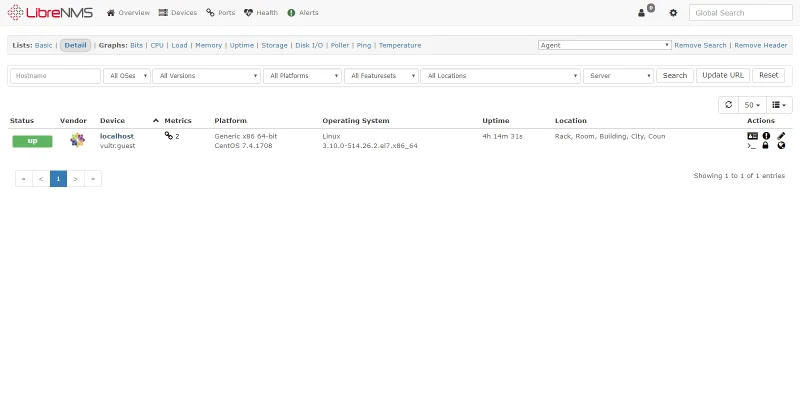Click the HTTPS padlock action icon
This screenshot has height=402, width=800.
click(x=766, y=146)
